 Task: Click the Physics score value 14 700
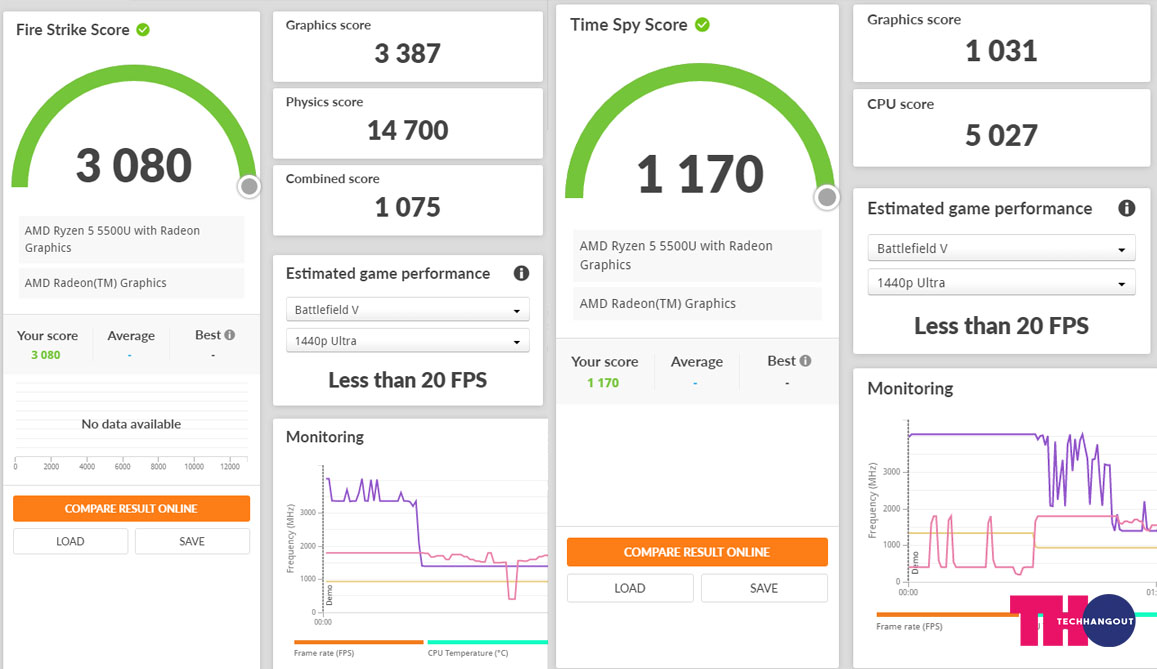[407, 131]
